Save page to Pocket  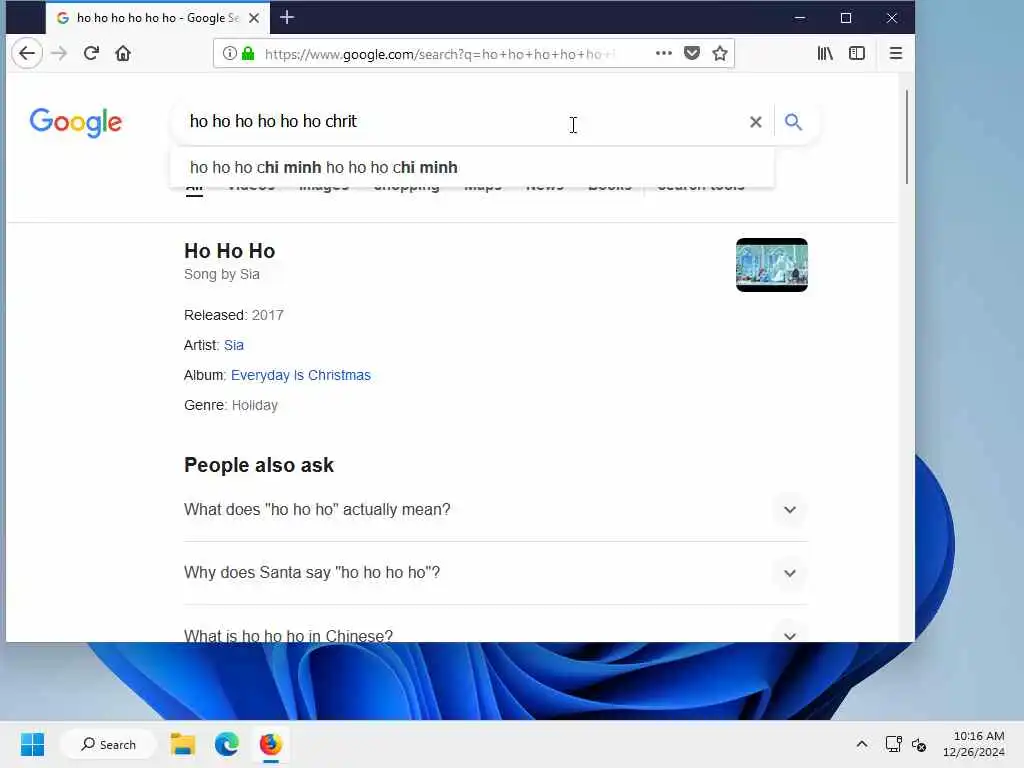(692, 53)
